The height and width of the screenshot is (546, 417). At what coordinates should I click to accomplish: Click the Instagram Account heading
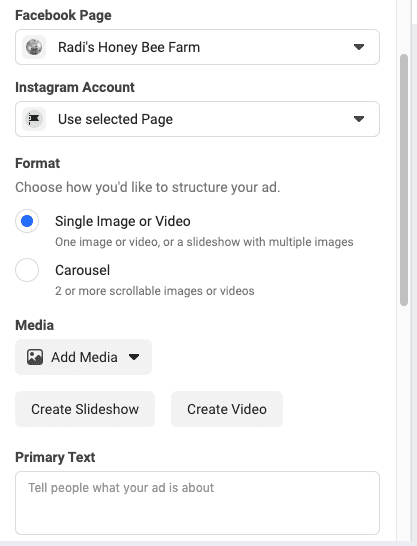pos(75,87)
